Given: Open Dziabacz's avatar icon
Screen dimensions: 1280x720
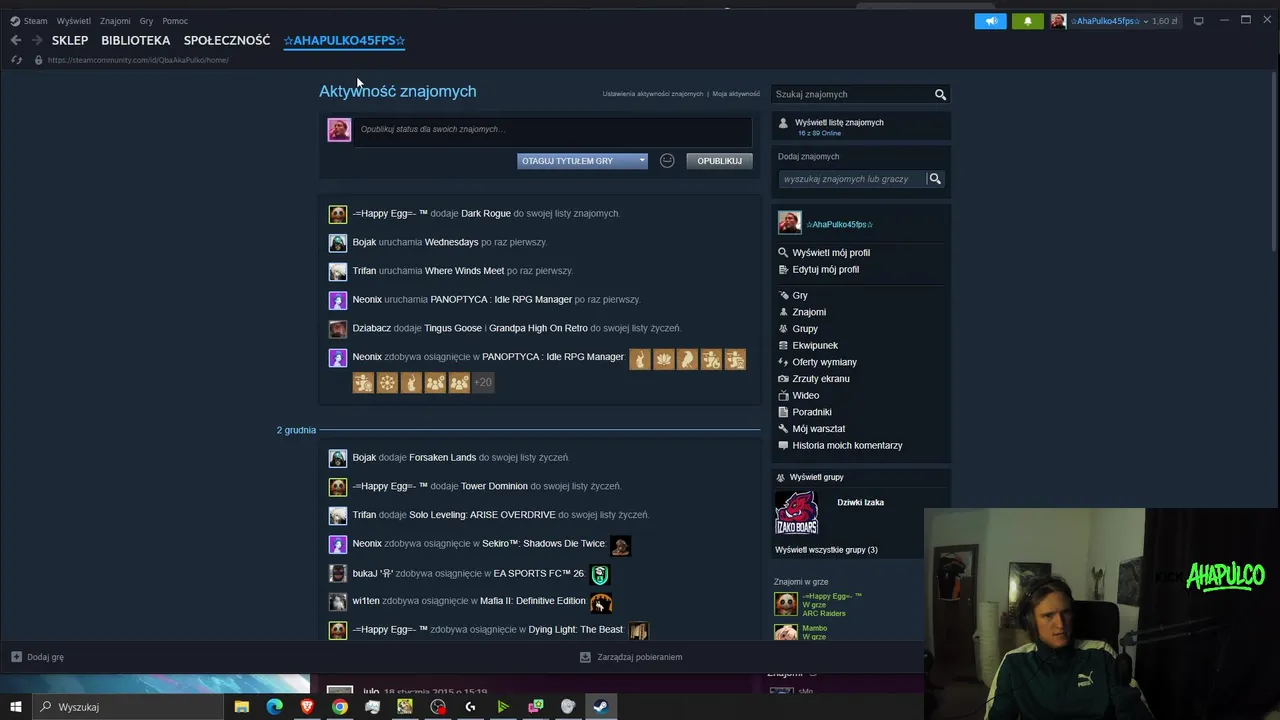Looking at the screenshot, I should point(338,328).
